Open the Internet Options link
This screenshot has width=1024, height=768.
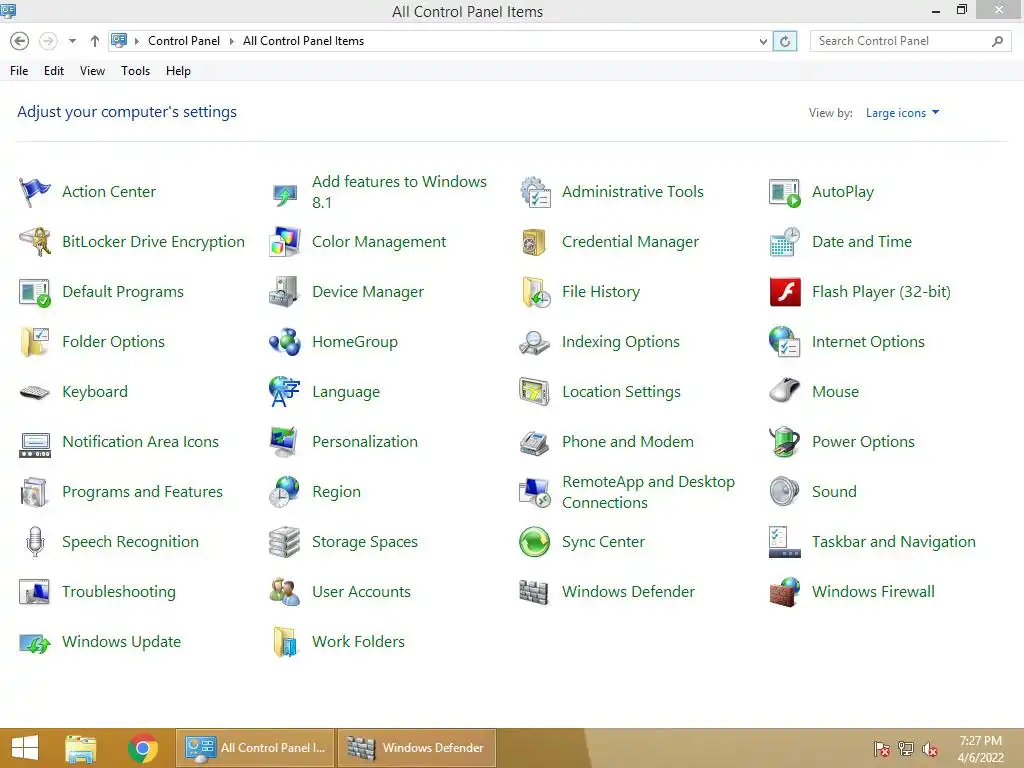coord(868,342)
